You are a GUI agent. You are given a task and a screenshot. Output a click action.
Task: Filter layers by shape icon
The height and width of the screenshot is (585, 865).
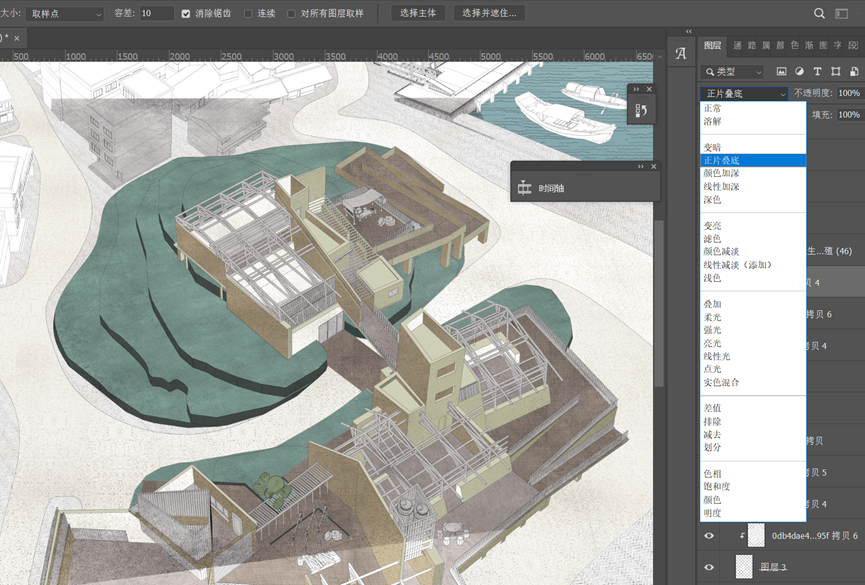pyautogui.click(x=835, y=72)
